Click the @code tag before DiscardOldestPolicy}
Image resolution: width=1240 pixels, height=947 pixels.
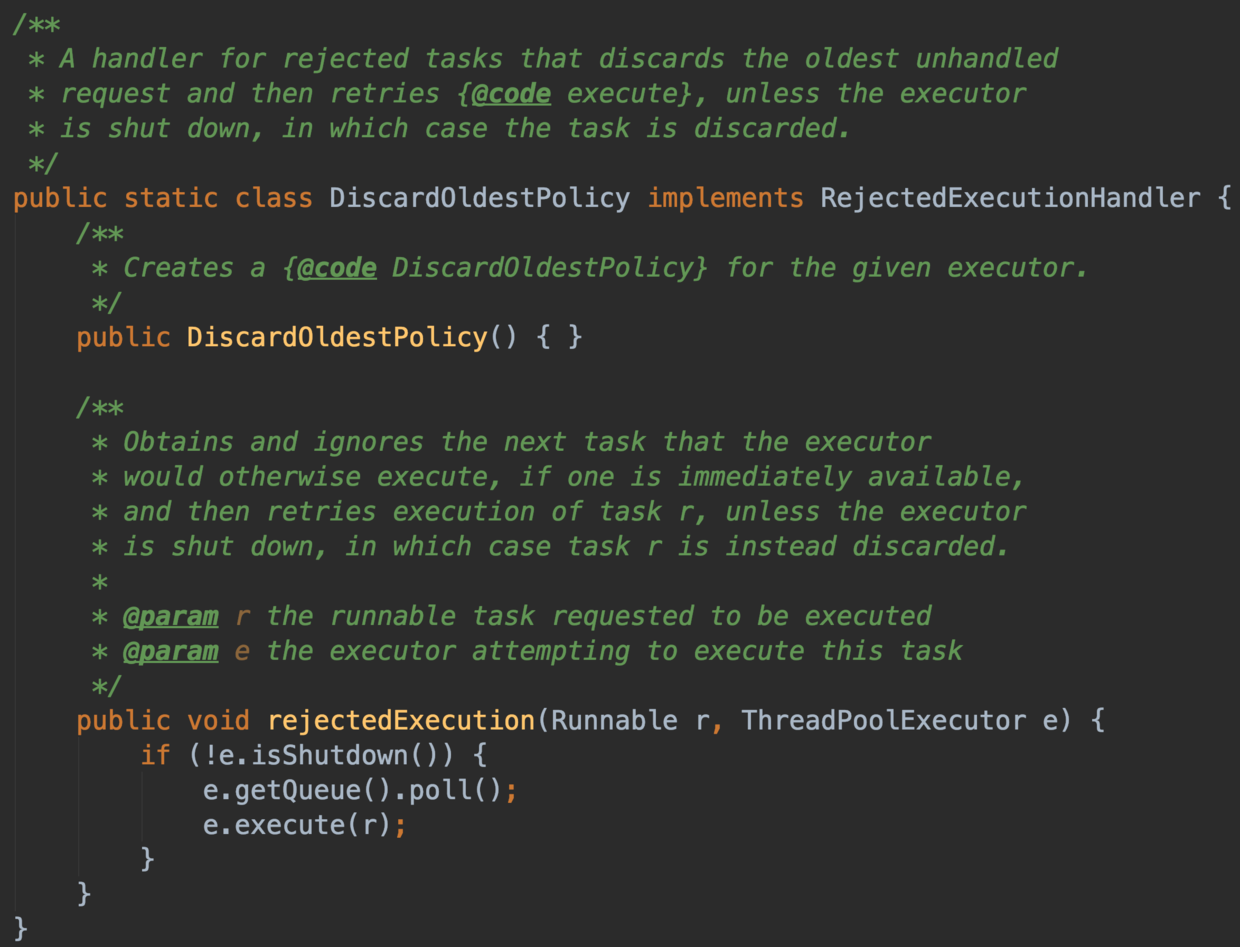coord(338,268)
